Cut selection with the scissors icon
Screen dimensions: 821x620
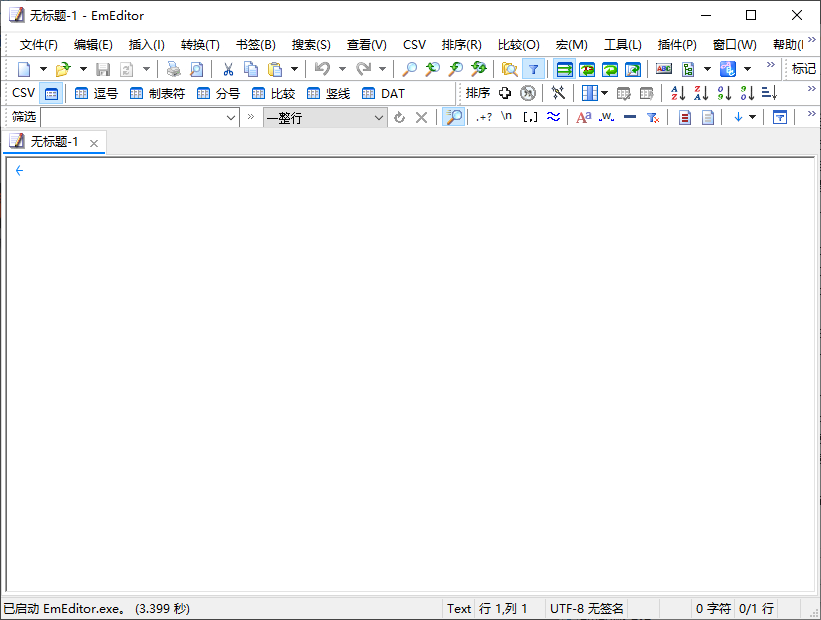click(228, 69)
